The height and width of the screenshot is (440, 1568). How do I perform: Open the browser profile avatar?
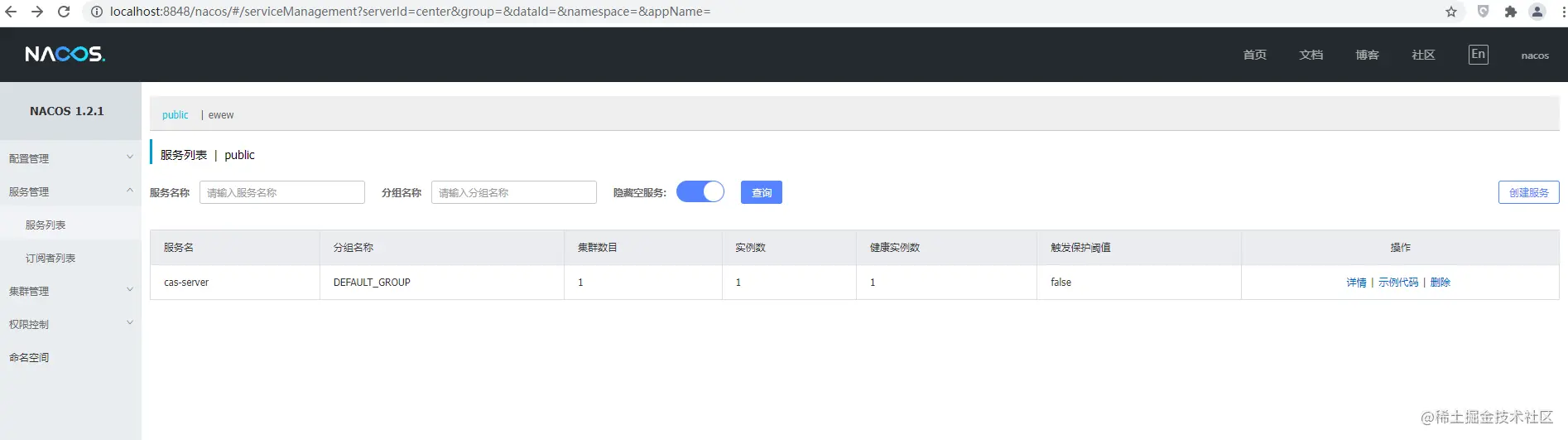pyautogui.click(x=1537, y=12)
